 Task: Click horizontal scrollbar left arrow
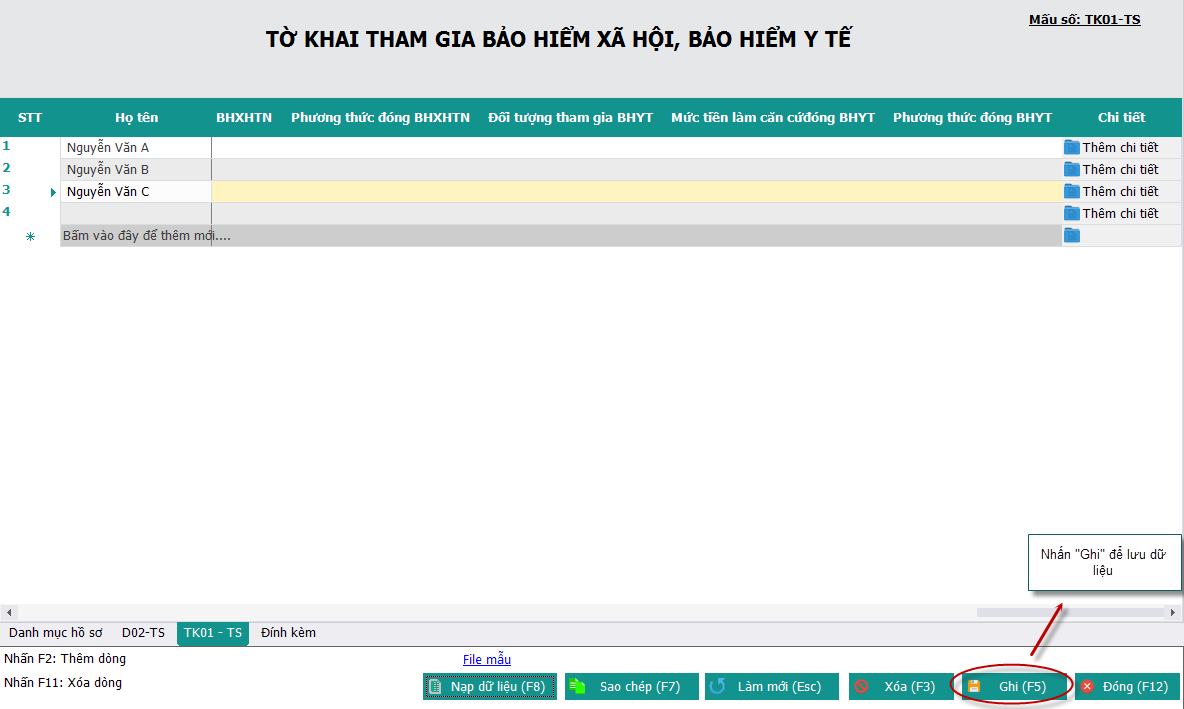tap(8, 612)
